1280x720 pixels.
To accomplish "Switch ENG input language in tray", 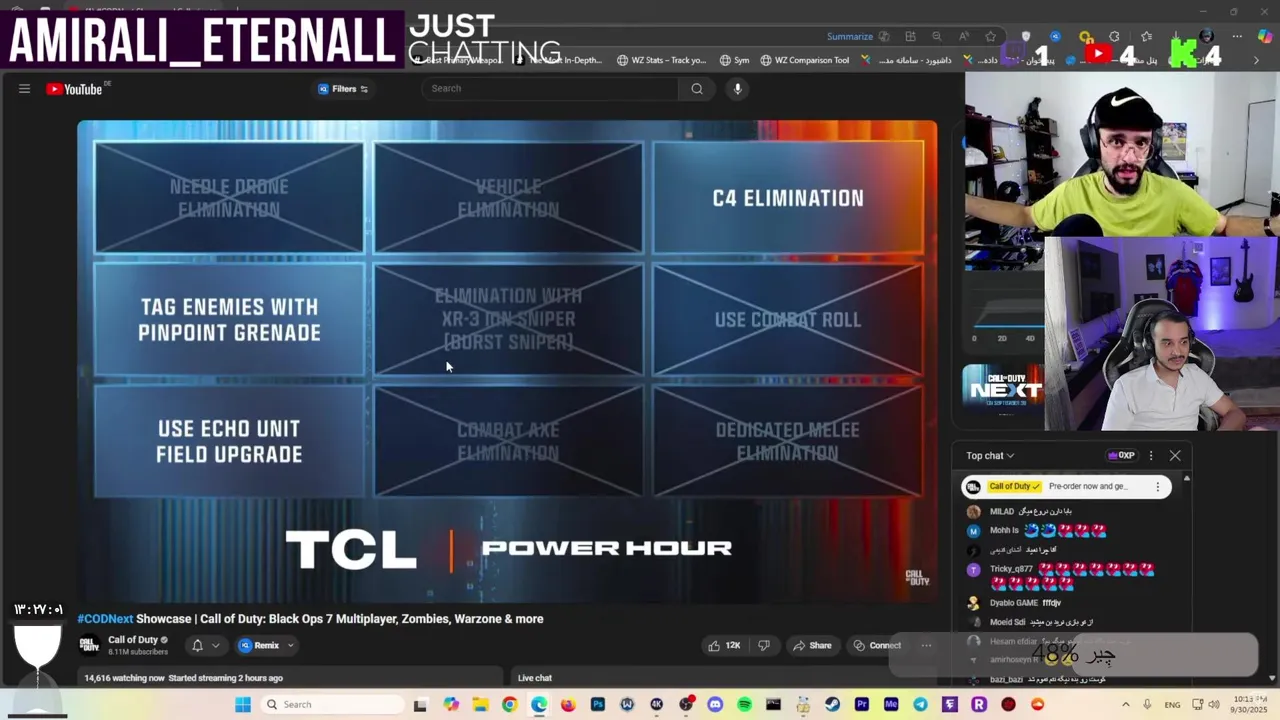I will [x=1172, y=704].
